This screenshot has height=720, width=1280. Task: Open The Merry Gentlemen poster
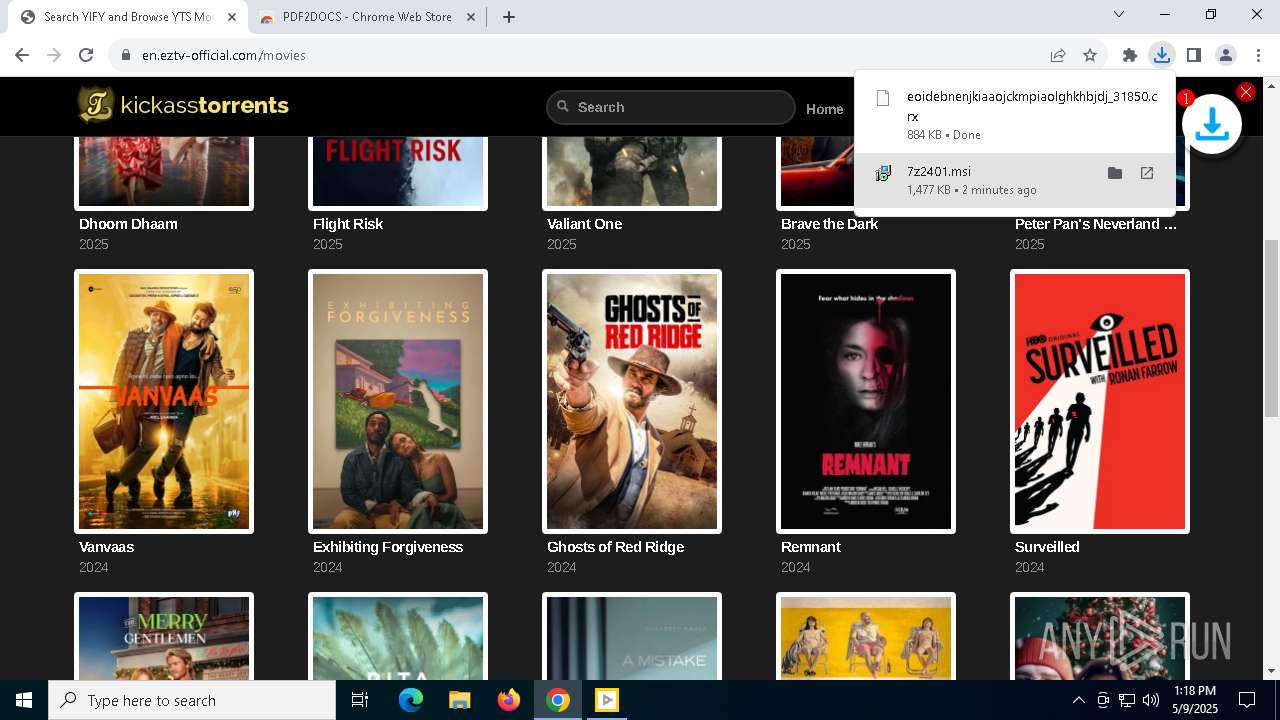[164, 637]
